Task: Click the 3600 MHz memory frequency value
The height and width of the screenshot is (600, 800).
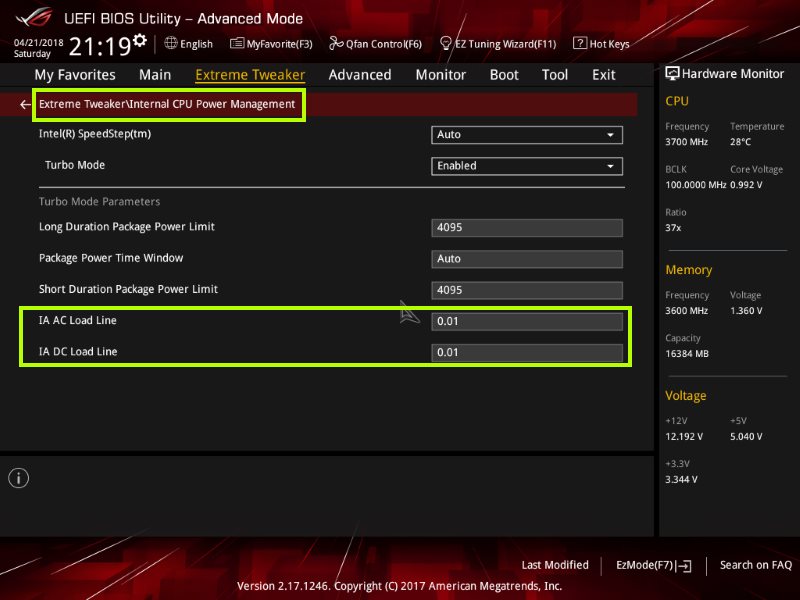Action: tap(686, 311)
